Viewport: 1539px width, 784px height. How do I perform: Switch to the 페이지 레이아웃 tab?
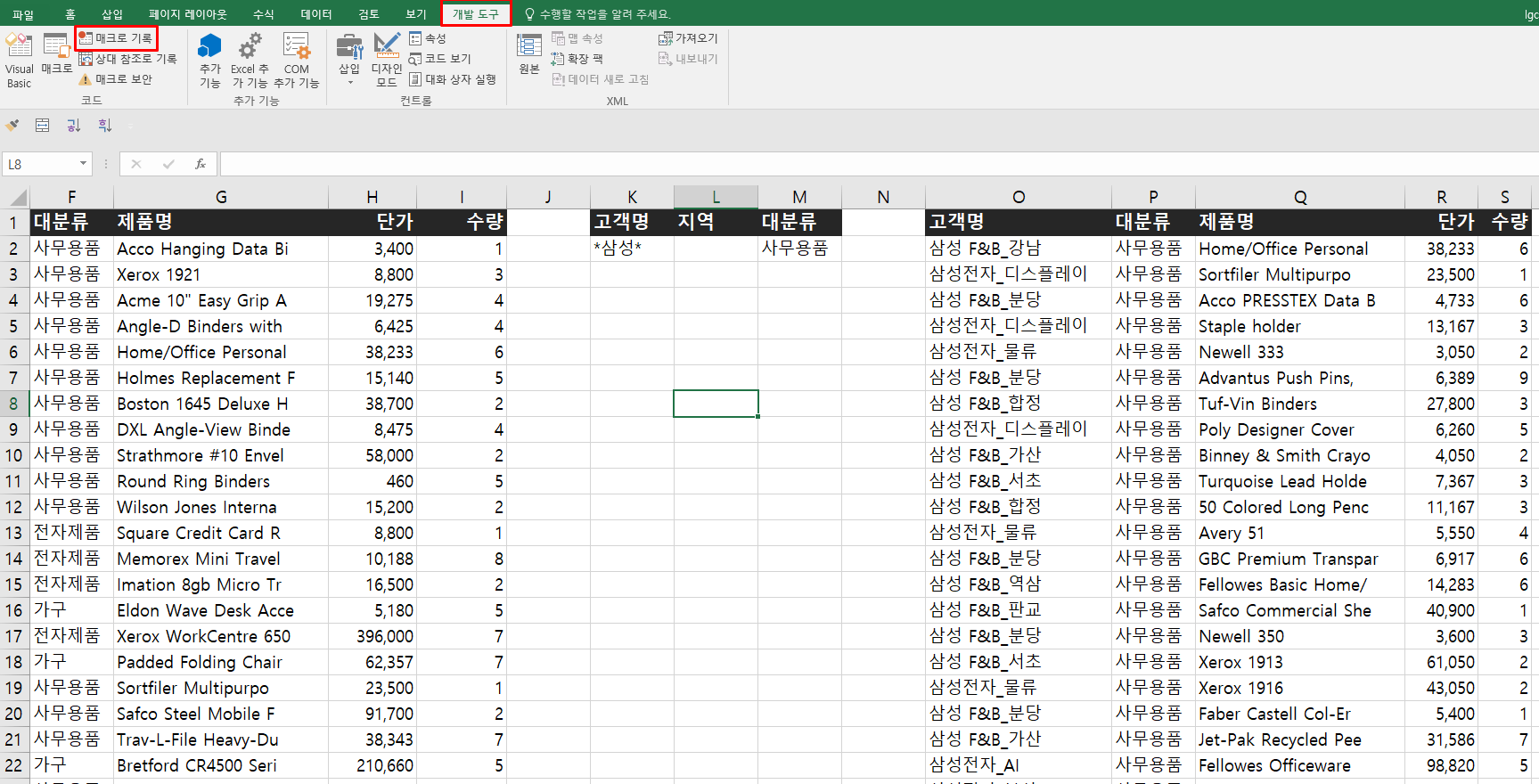[187, 14]
